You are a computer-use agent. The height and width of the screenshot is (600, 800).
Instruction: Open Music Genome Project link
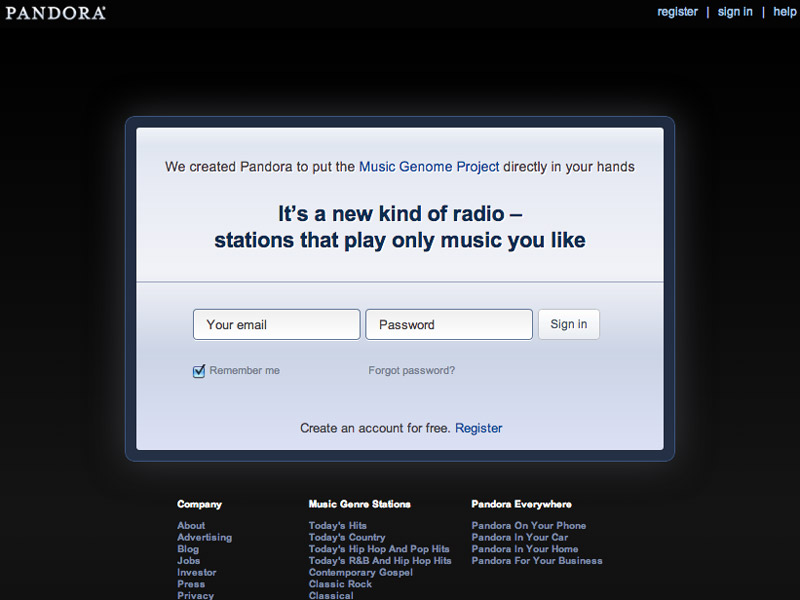429,167
